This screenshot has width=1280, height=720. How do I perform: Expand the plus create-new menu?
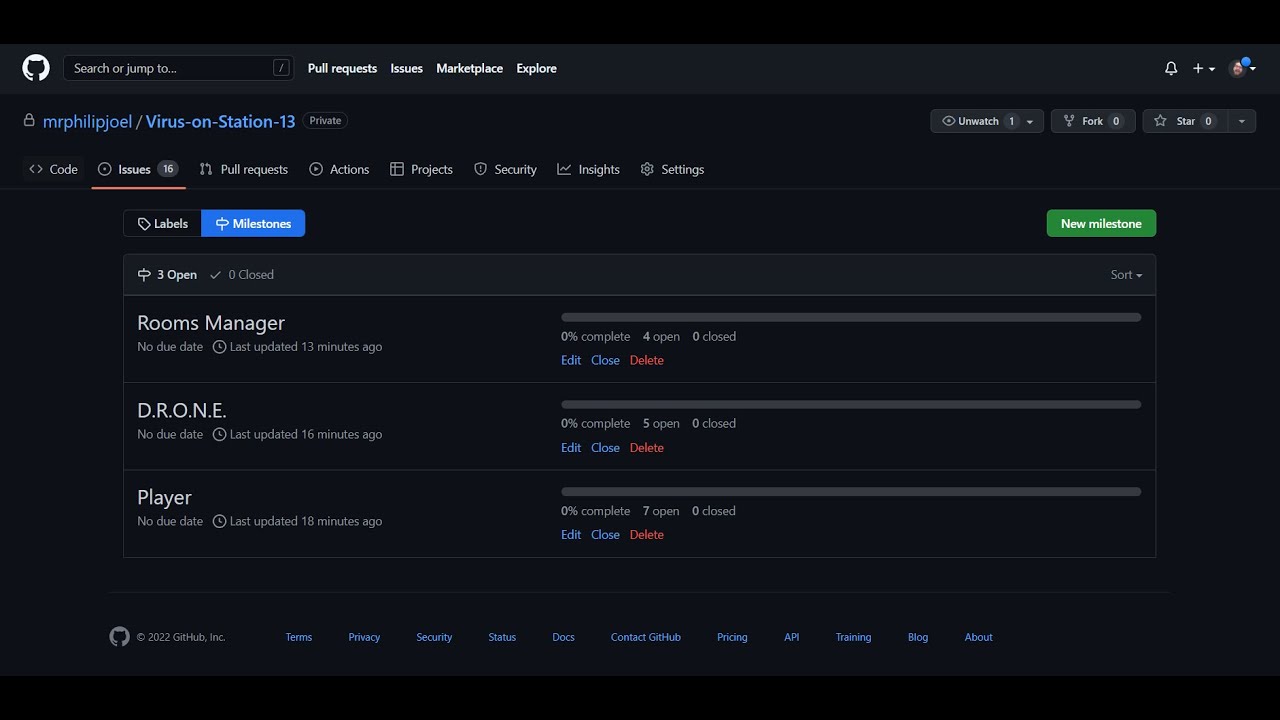click(1204, 68)
